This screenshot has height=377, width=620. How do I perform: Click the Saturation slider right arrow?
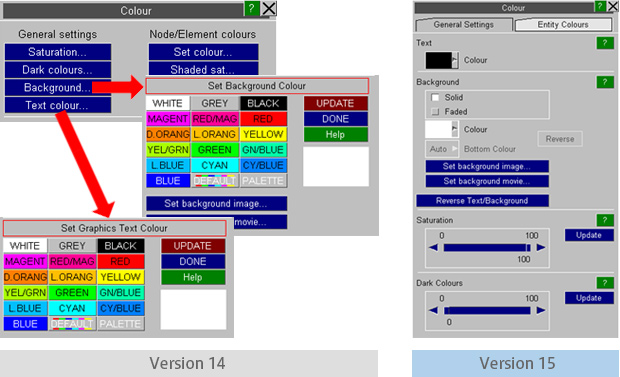[541, 248]
